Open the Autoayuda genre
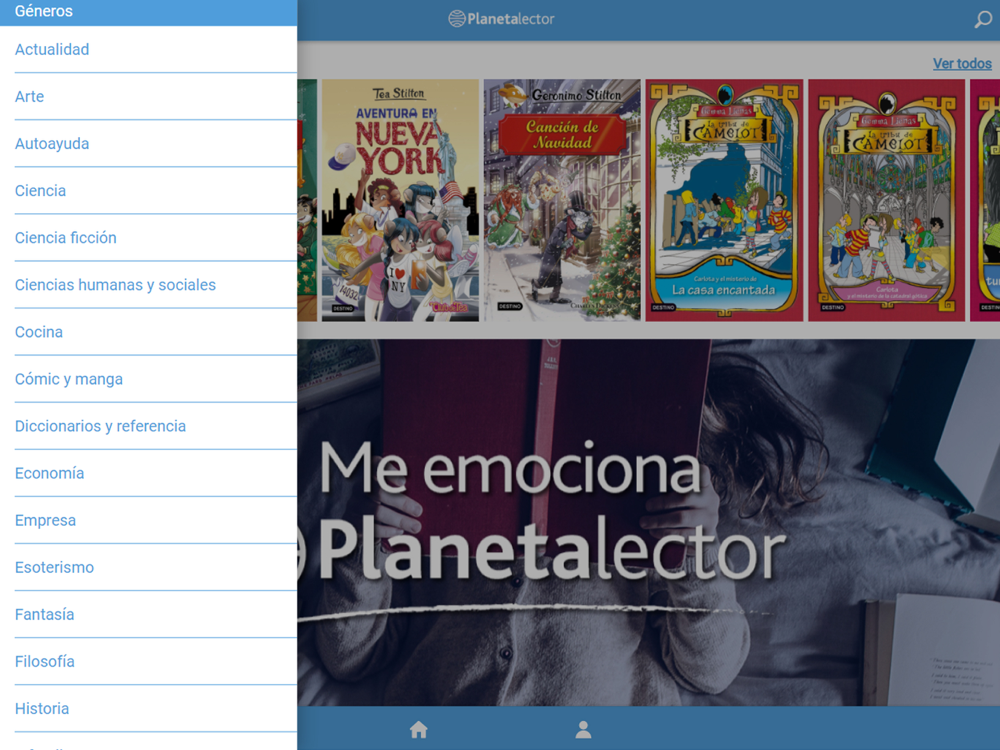The width and height of the screenshot is (1000, 750). 149,143
